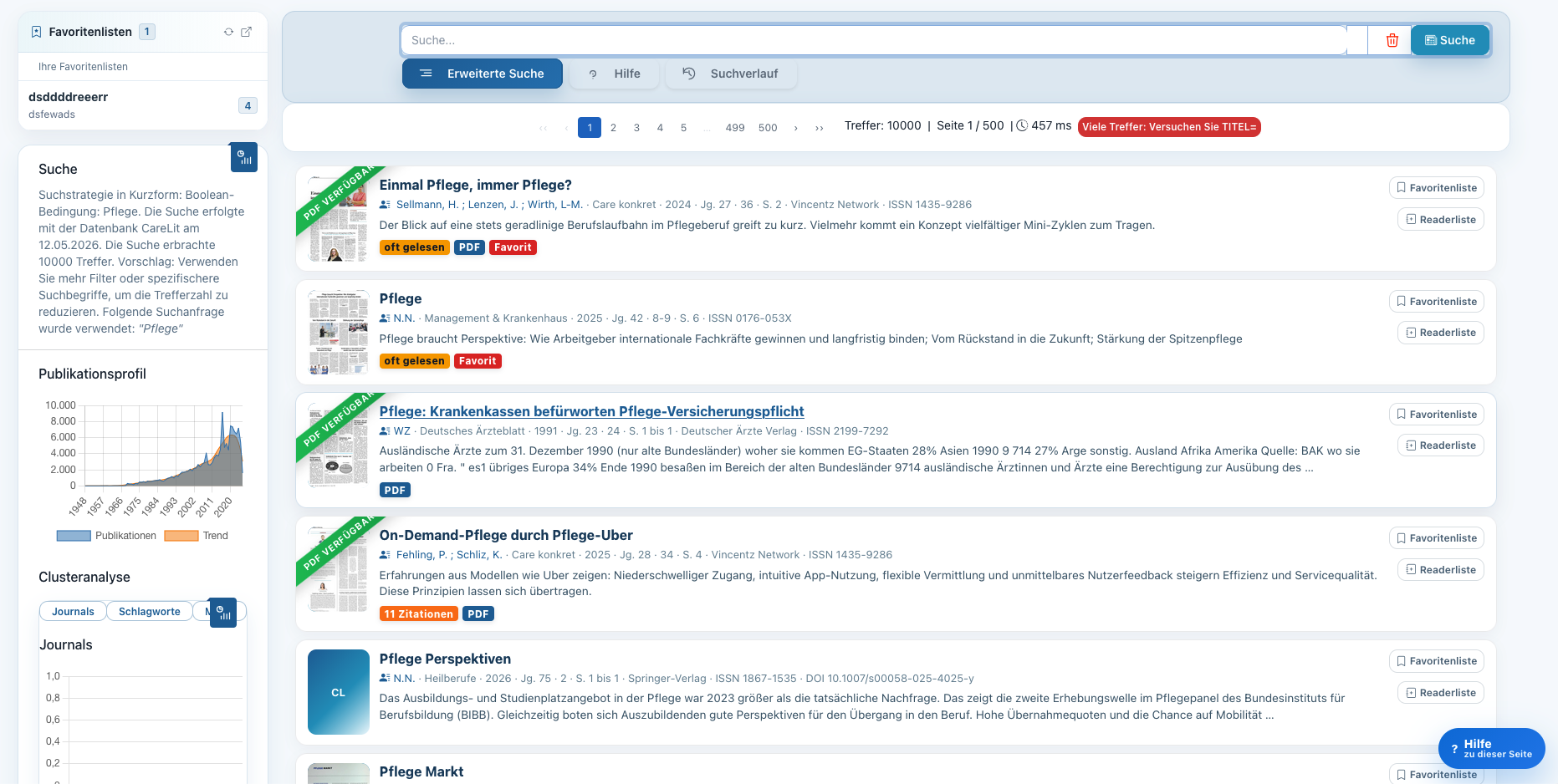The image size is (1558, 784).
Task: Add the Krankenkassen article to Readerliste
Action: click(1441, 445)
